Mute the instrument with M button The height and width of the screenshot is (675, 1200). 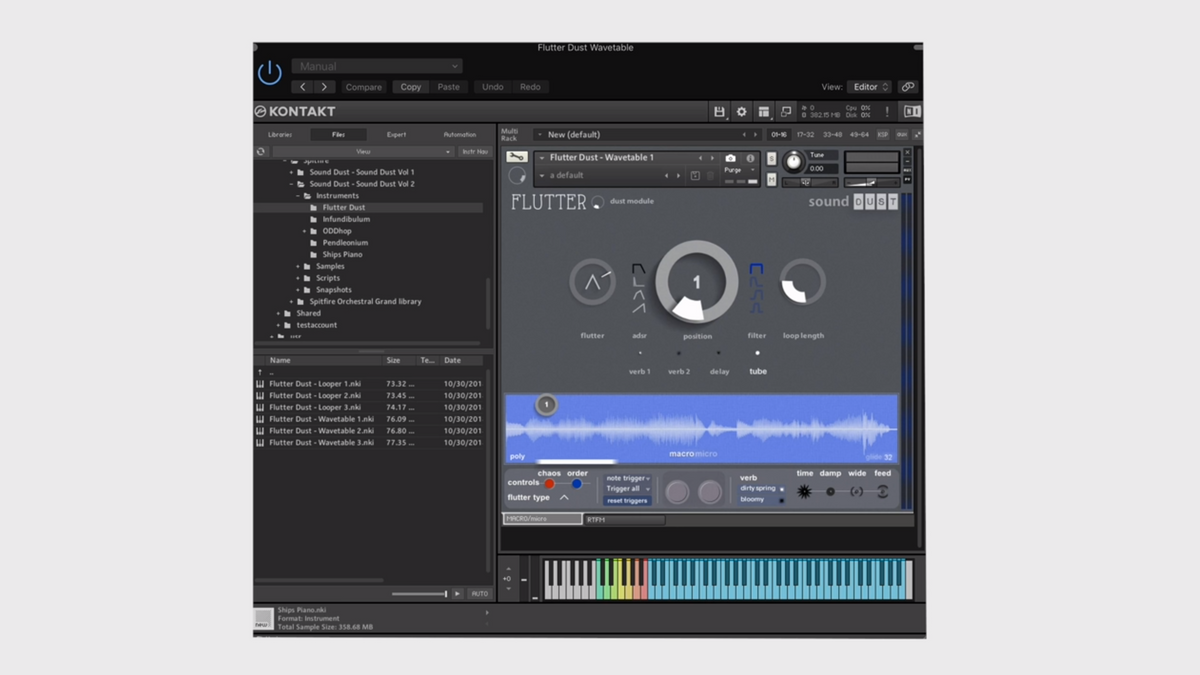point(771,180)
